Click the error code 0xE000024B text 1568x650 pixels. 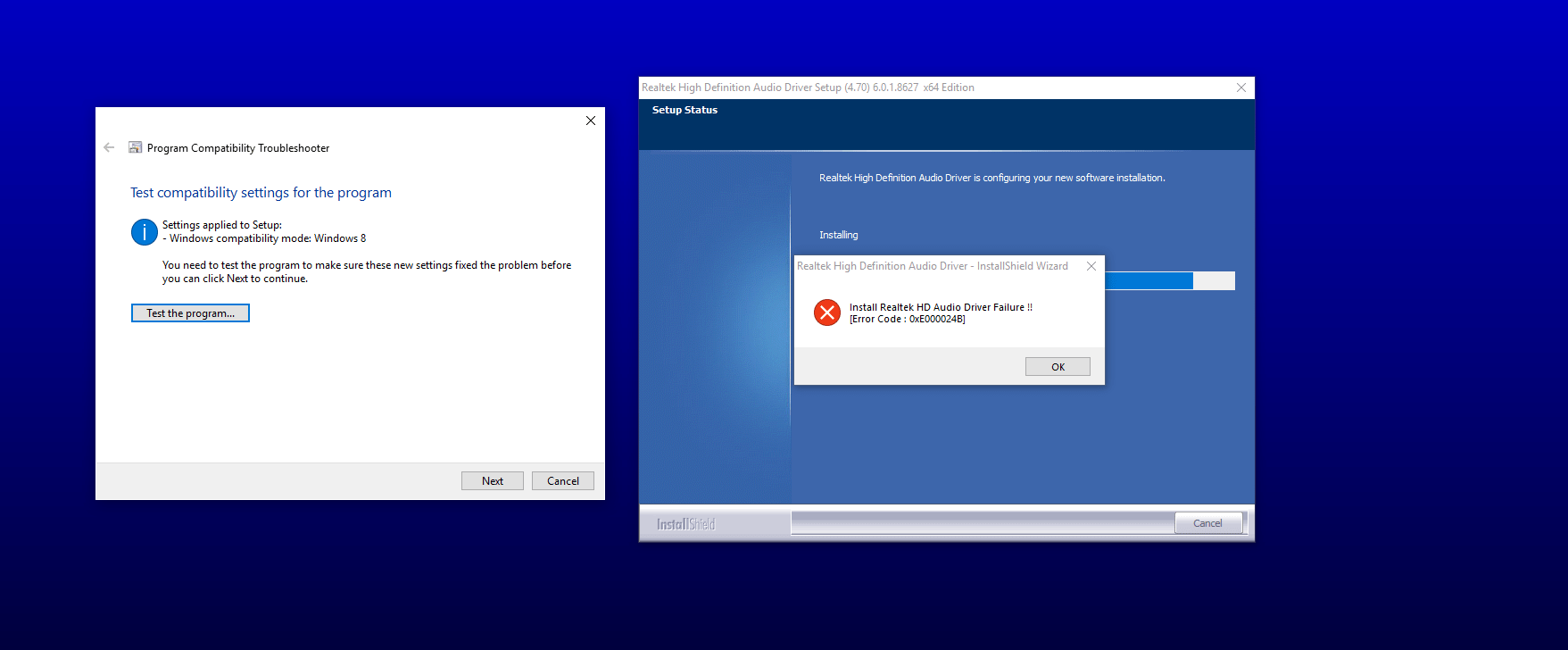tap(908, 319)
